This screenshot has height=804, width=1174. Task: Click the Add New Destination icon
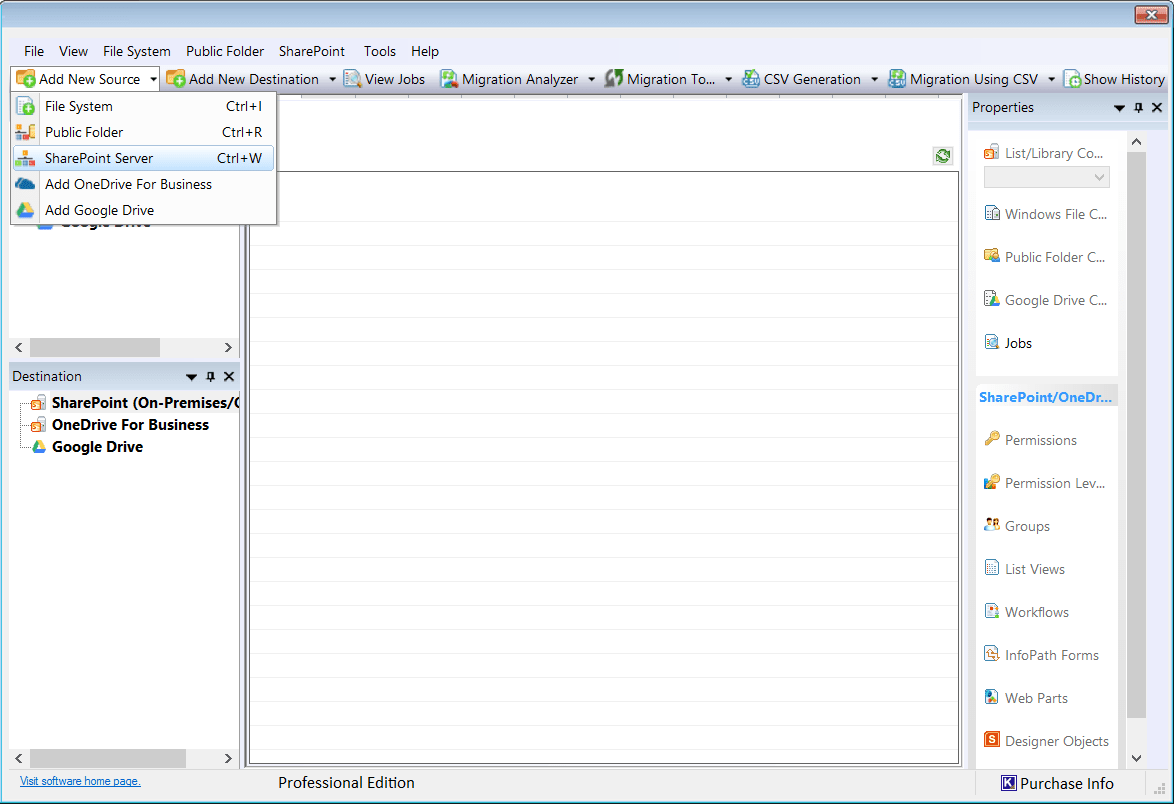click(176, 79)
